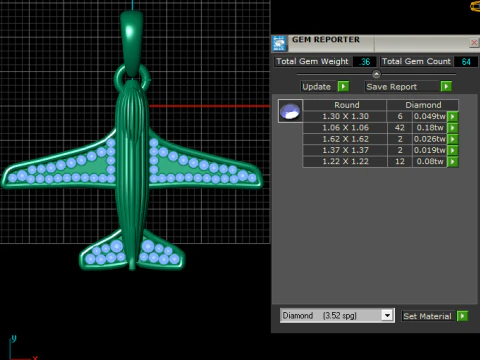Select the '1.62 X 1.62' size cell
The image size is (480, 360).
tap(345, 139)
